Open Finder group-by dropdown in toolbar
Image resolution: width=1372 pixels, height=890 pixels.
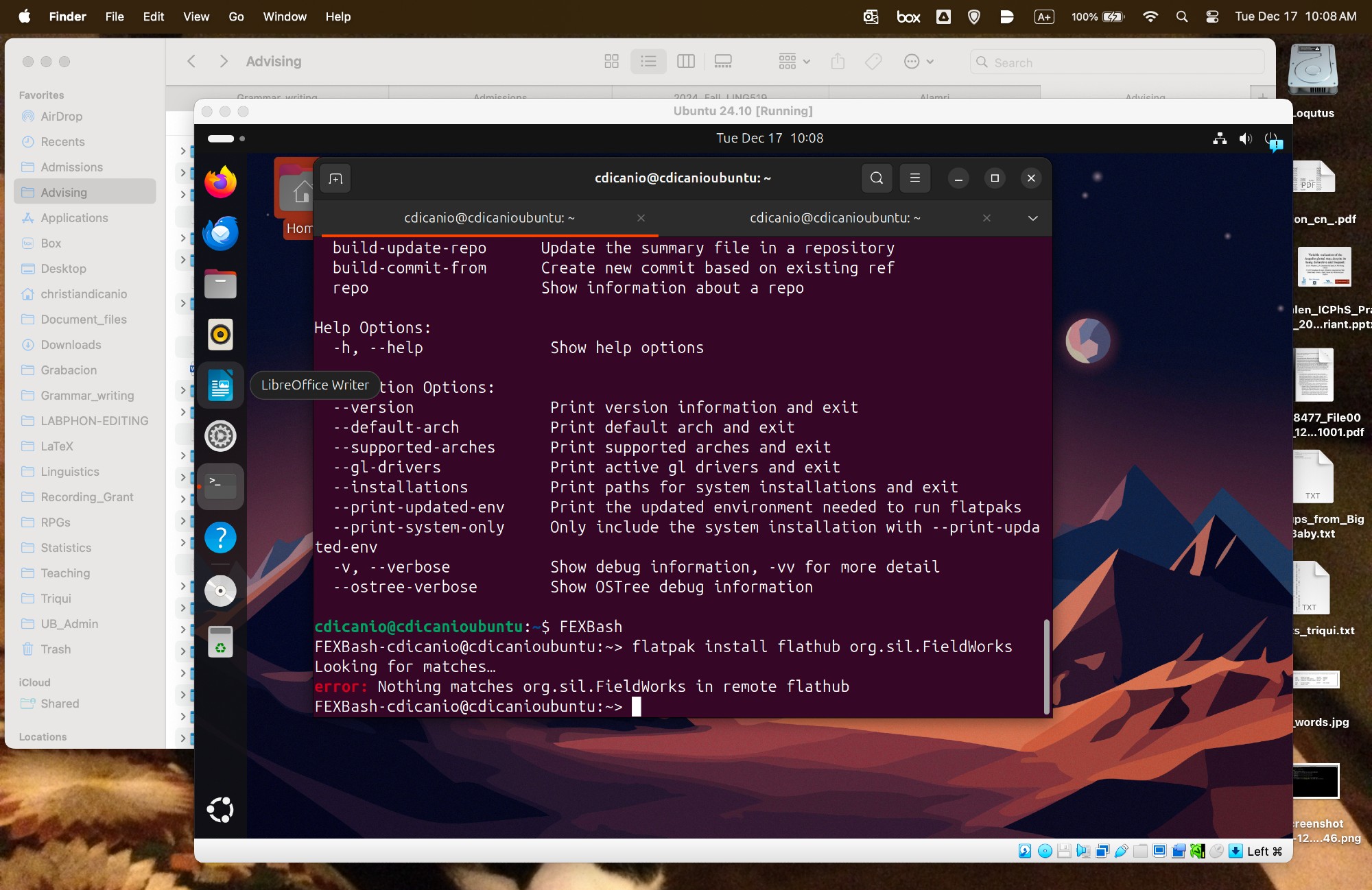(794, 62)
